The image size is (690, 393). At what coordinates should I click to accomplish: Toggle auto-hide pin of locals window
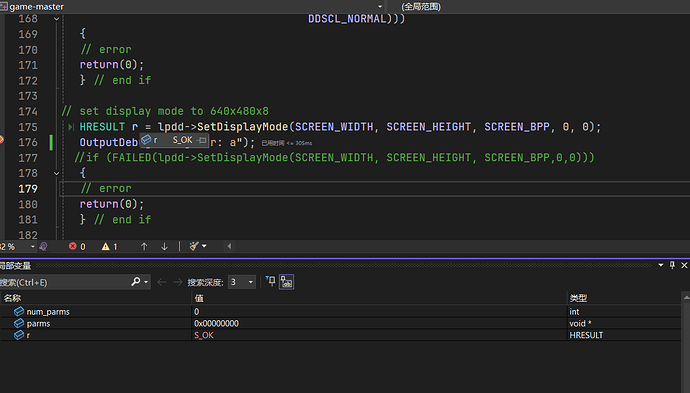pos(672,265)
